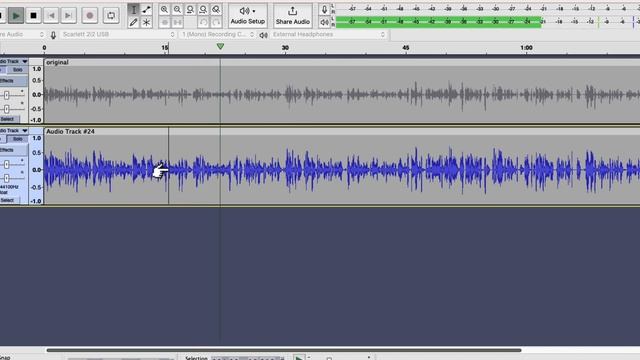The image size is (640, 360).
Task: Click the red Record button
Action: 90,16
